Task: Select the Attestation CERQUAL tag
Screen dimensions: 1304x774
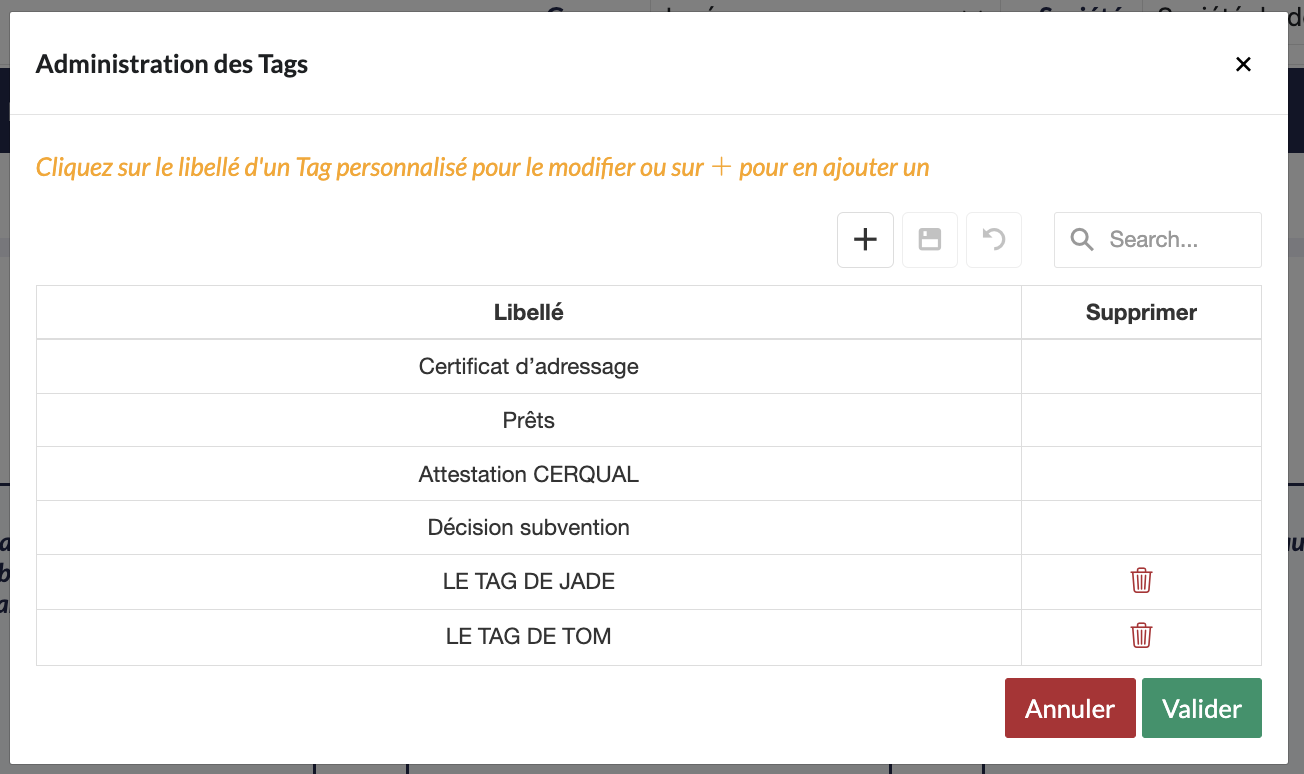Action: 528,475
